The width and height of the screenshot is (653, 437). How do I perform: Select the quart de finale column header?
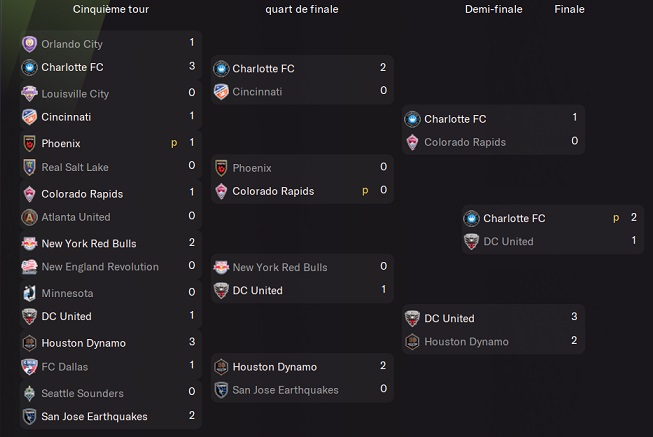point(302,9)
